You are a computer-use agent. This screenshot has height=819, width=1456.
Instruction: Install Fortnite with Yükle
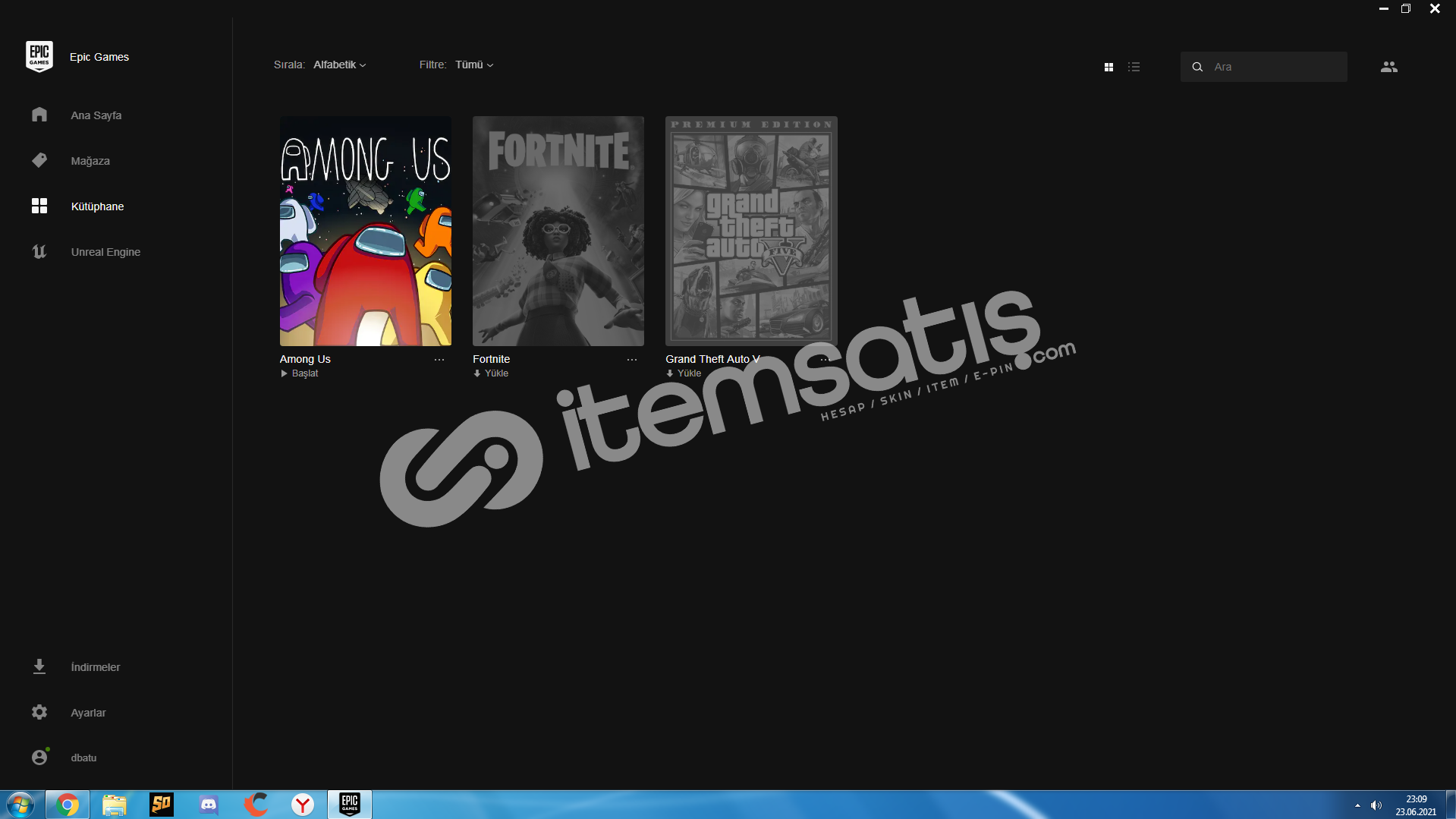tap(491, 373)
